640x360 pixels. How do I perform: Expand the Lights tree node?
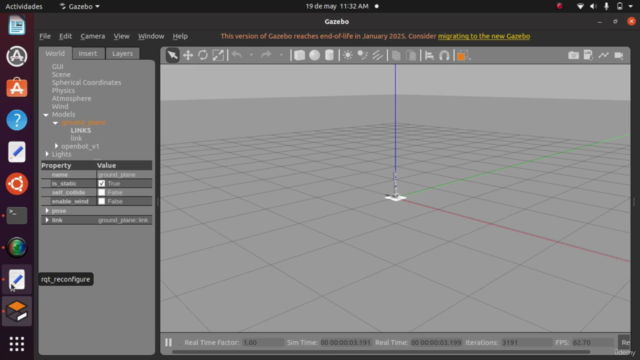coord(47,154)
